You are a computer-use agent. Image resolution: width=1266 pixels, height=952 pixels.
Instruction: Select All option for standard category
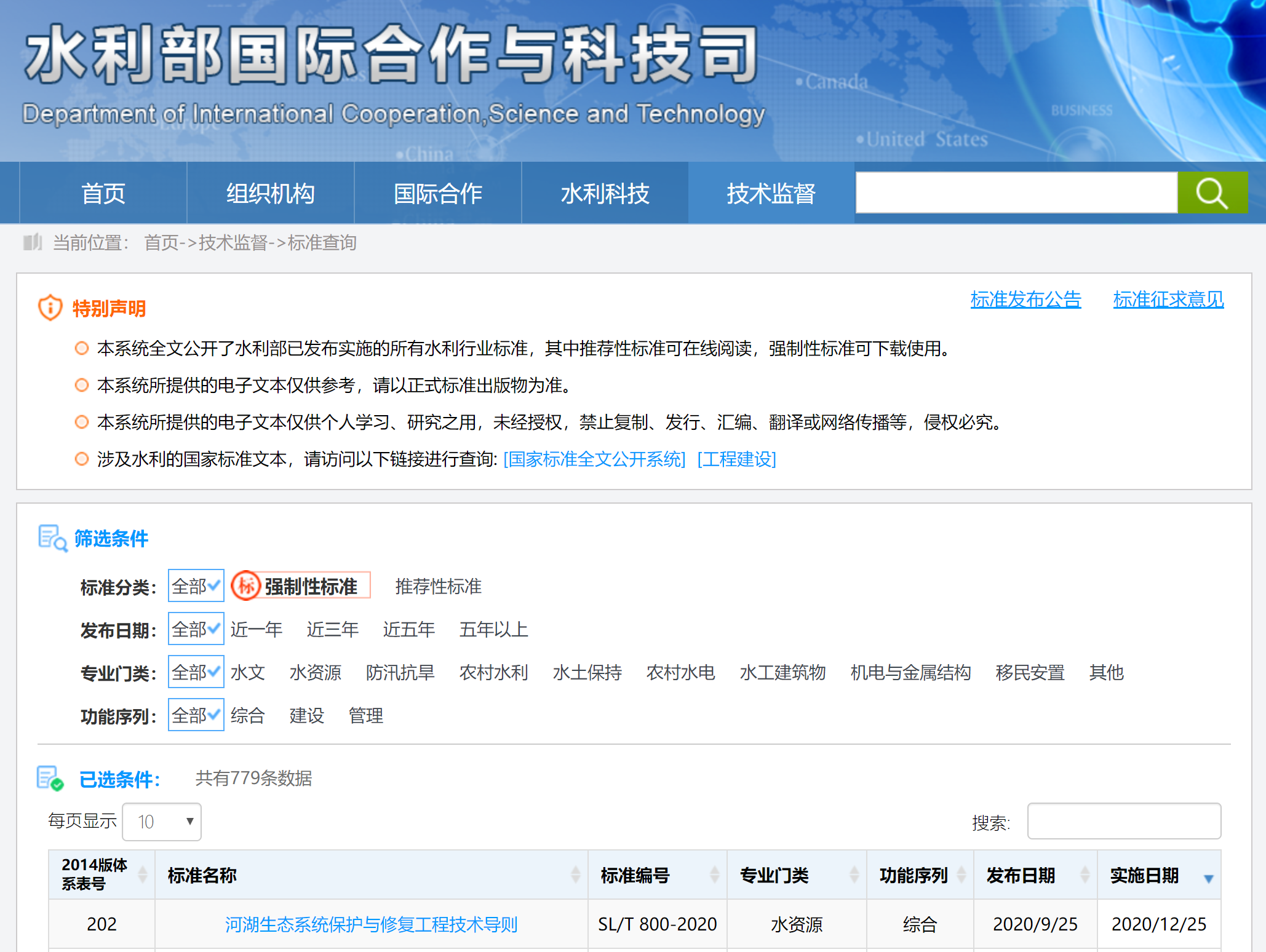(x=196, y=586)
